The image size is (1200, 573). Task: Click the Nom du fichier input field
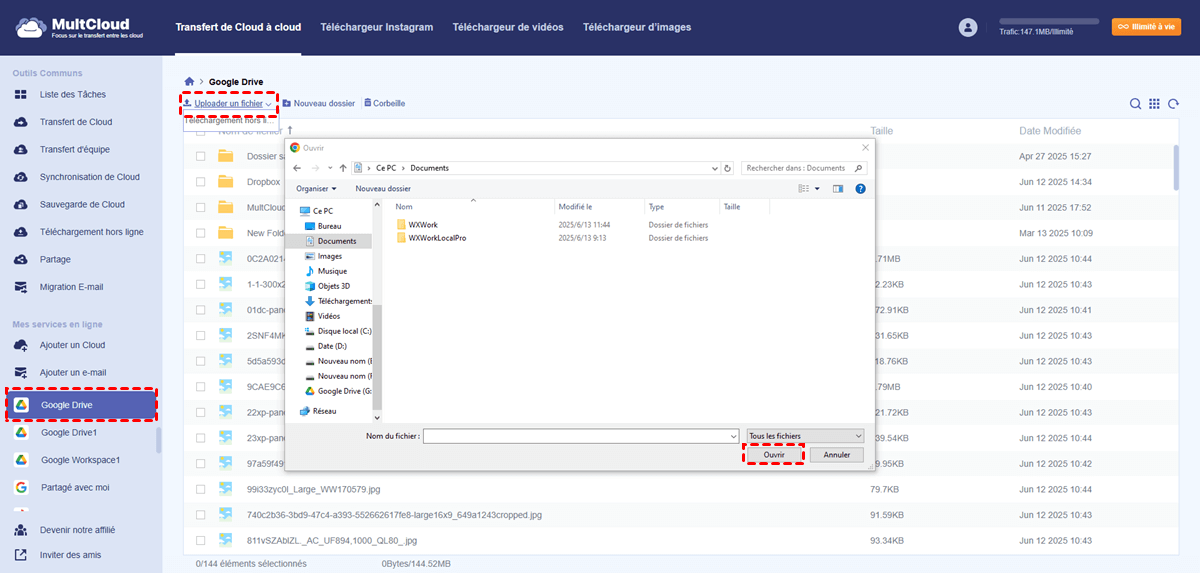click(x=580, y=436)
